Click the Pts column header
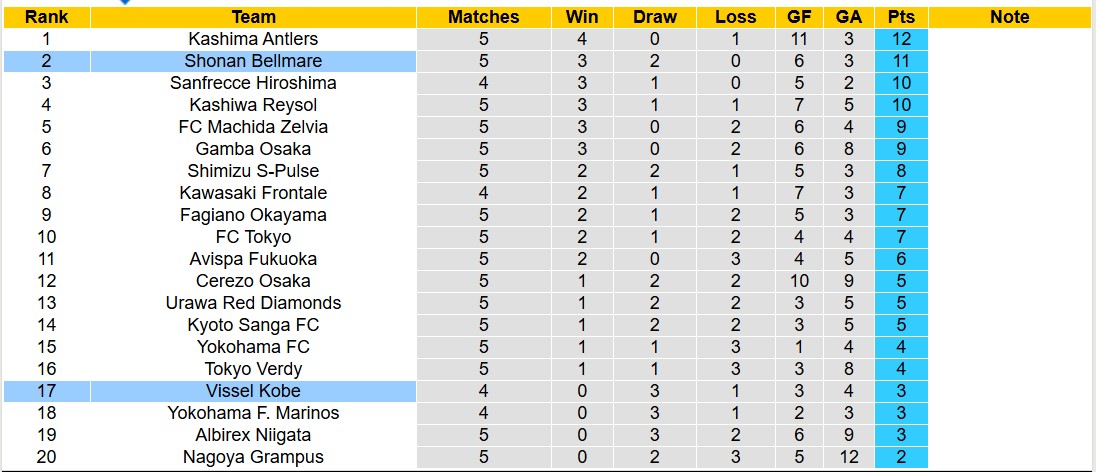This screenshot has height=472, width=1096. point(900,17)
